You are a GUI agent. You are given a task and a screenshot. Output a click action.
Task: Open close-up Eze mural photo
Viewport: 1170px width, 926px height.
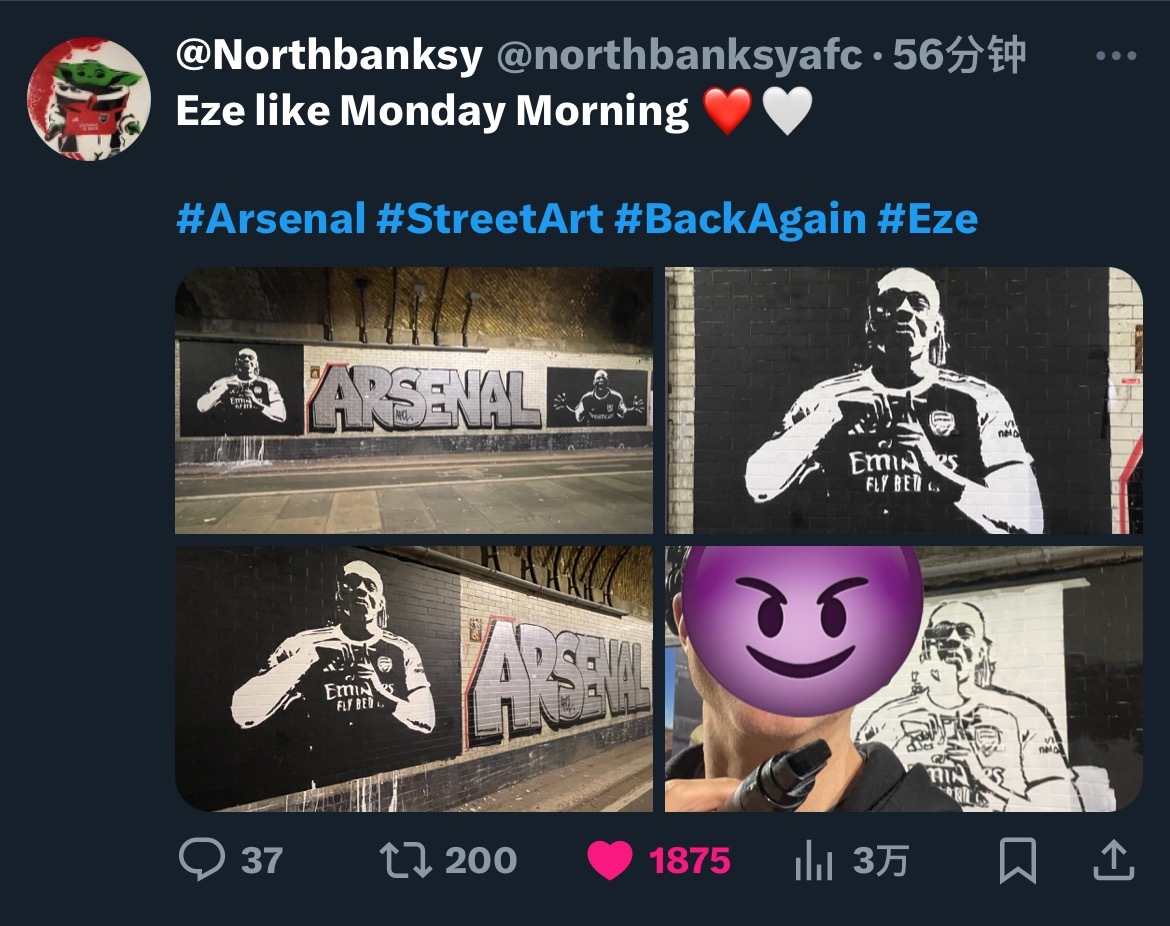(x=904, y=400)
